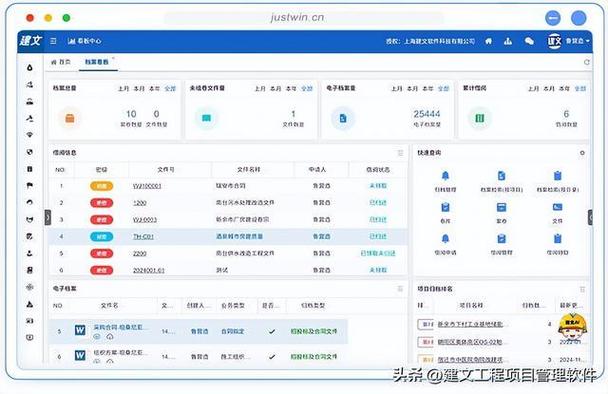
Task: Download row 5 file with cloud icon
Action: (110, 337)
